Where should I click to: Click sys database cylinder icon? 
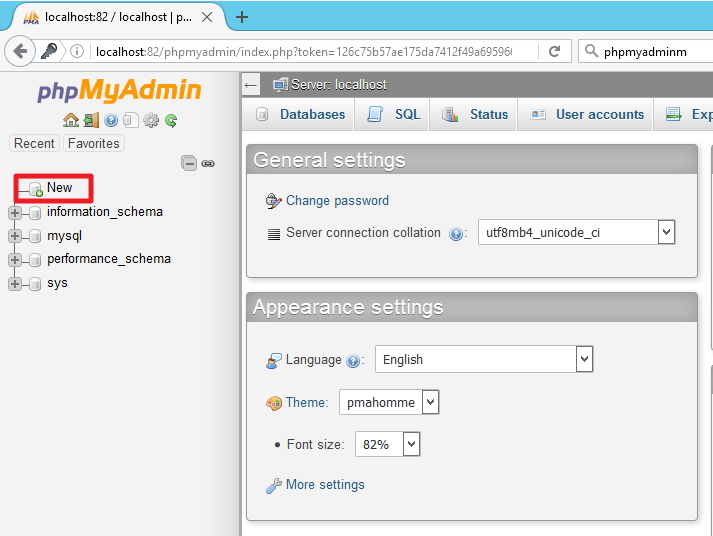[x=35, y=284]
